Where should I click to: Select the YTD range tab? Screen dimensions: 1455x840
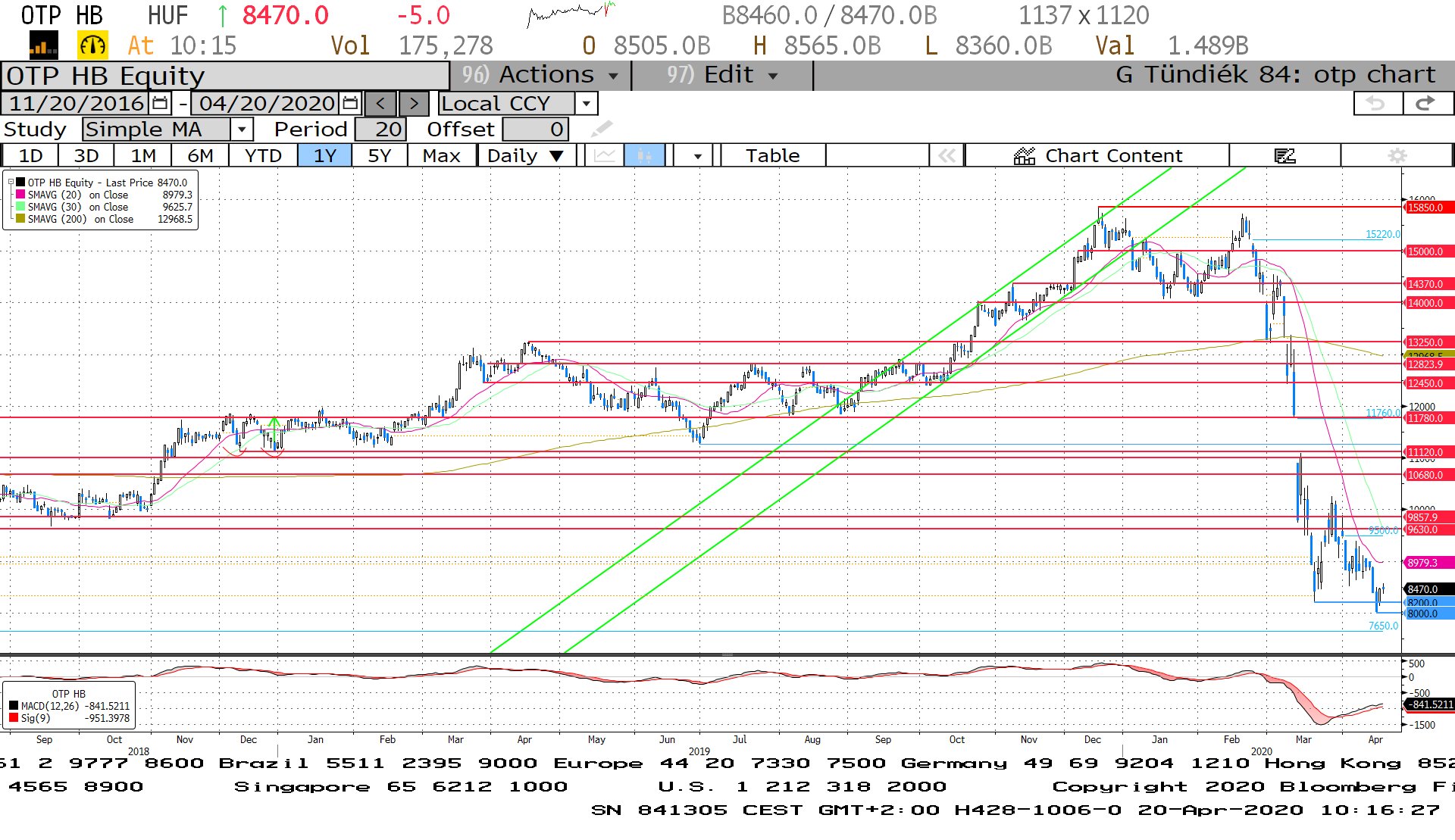point(263,155)
